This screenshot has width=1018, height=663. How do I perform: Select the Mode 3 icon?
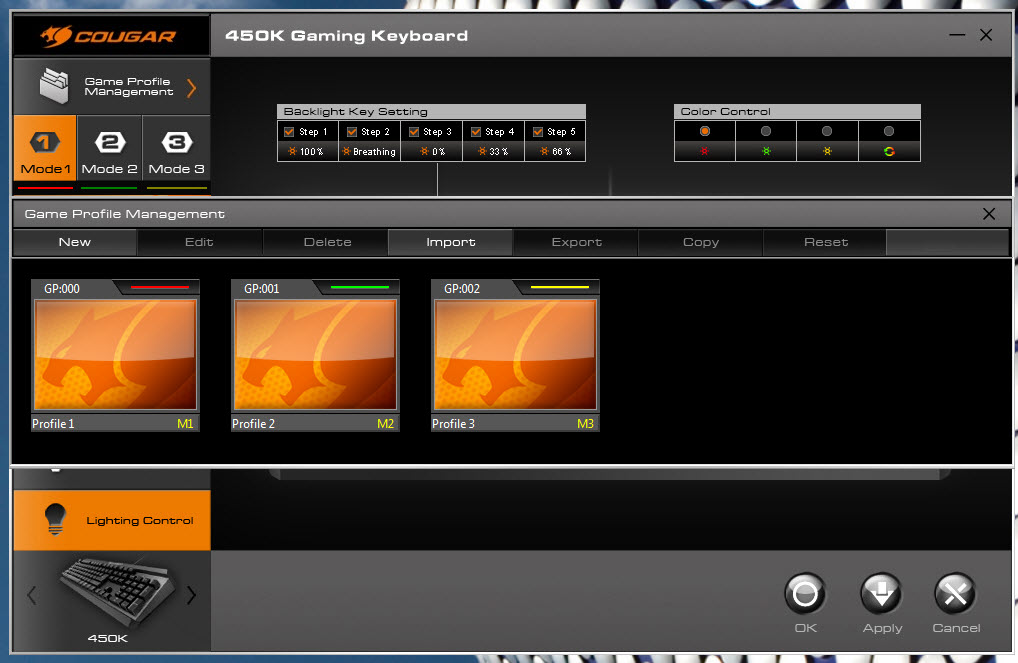click(x=177, y=142)
